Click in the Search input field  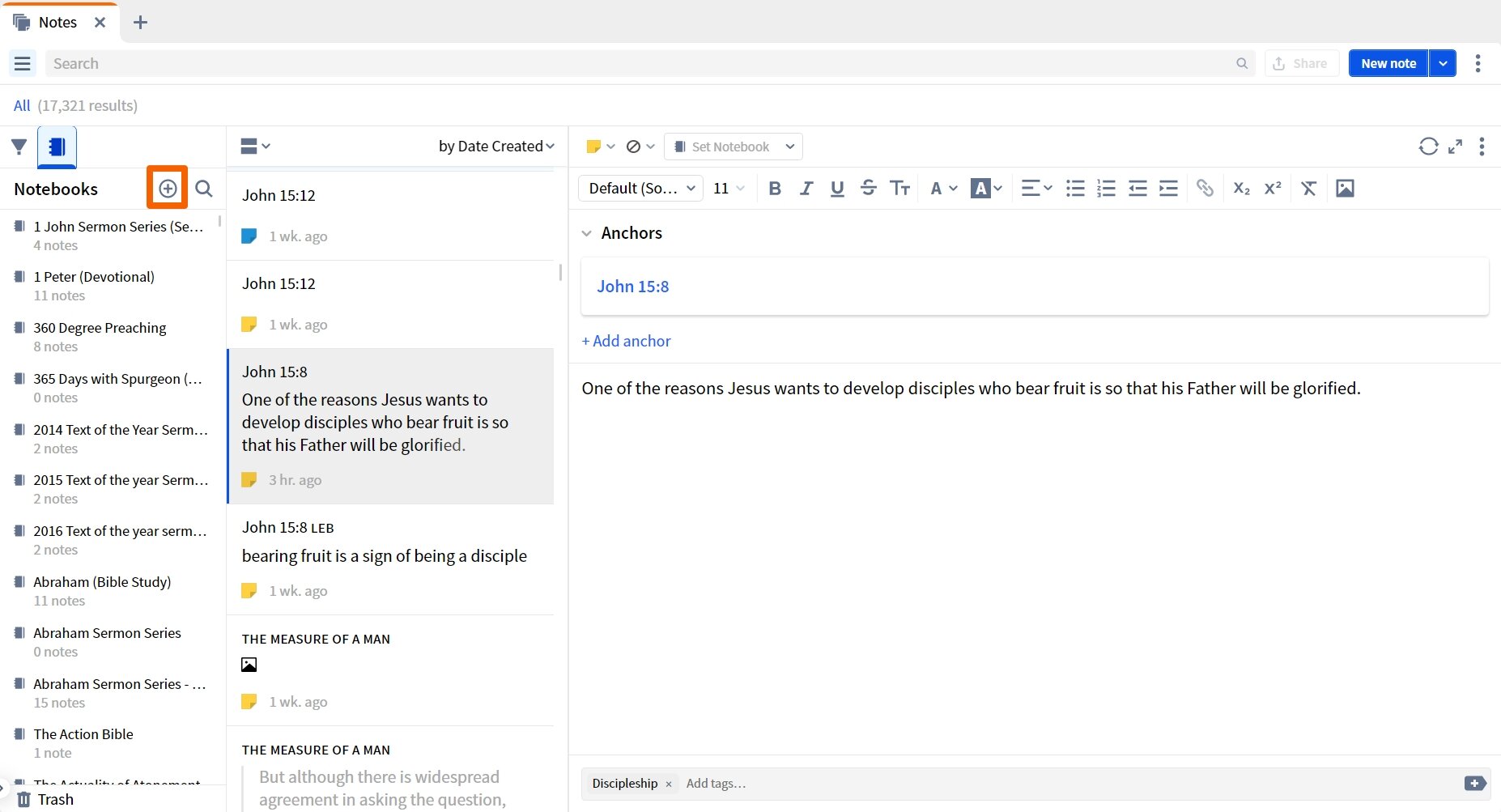tap(640, 63)
